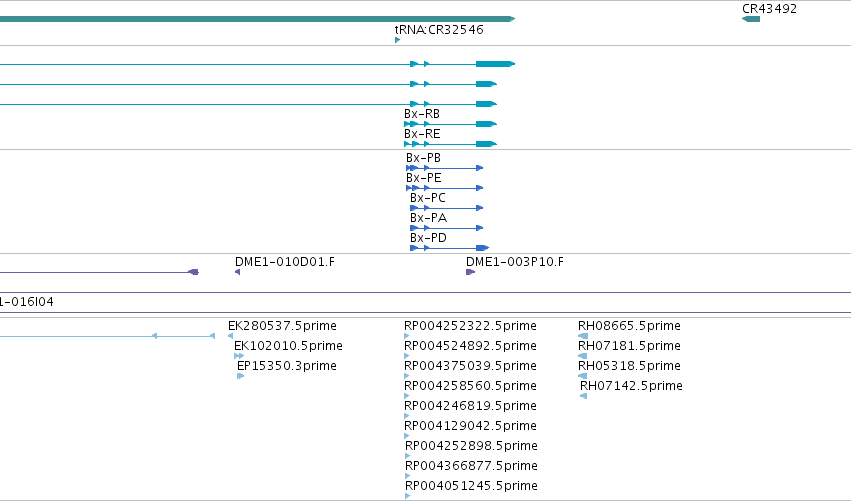Select the CR43492 gene arrow glyph
Image resolution: width=851 pixels, height=501 pixels.
751,19
